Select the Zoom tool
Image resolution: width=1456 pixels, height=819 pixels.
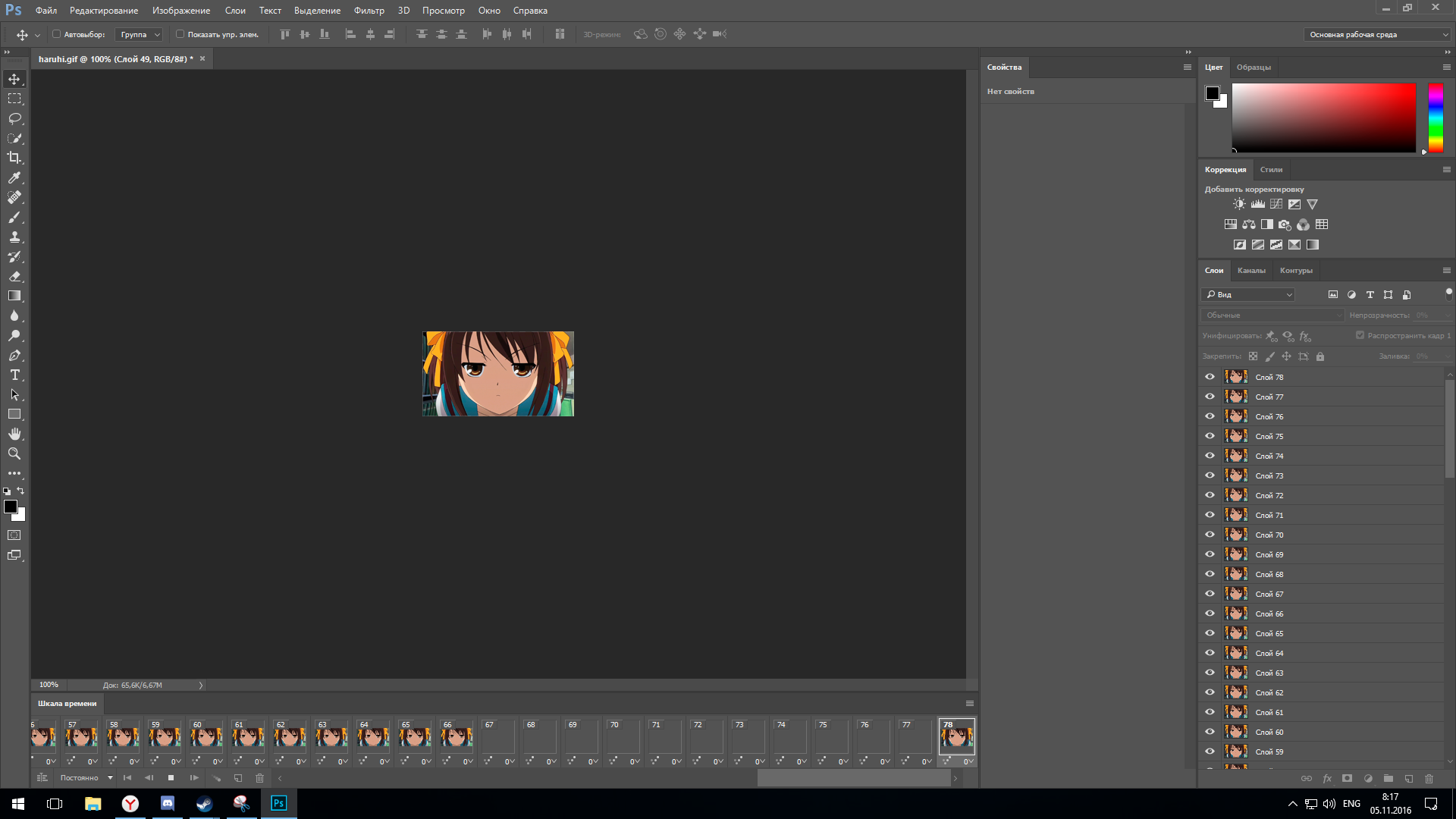coord(14,453)
